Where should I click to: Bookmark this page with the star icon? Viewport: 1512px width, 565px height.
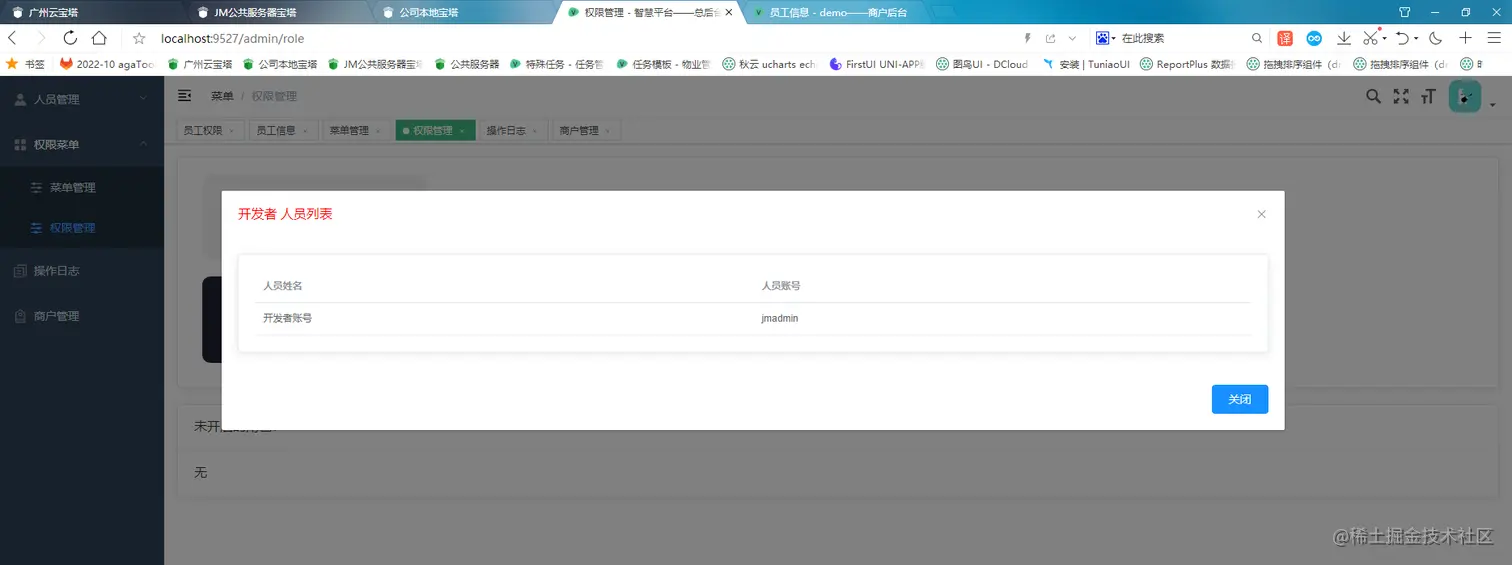coord(139,38)
